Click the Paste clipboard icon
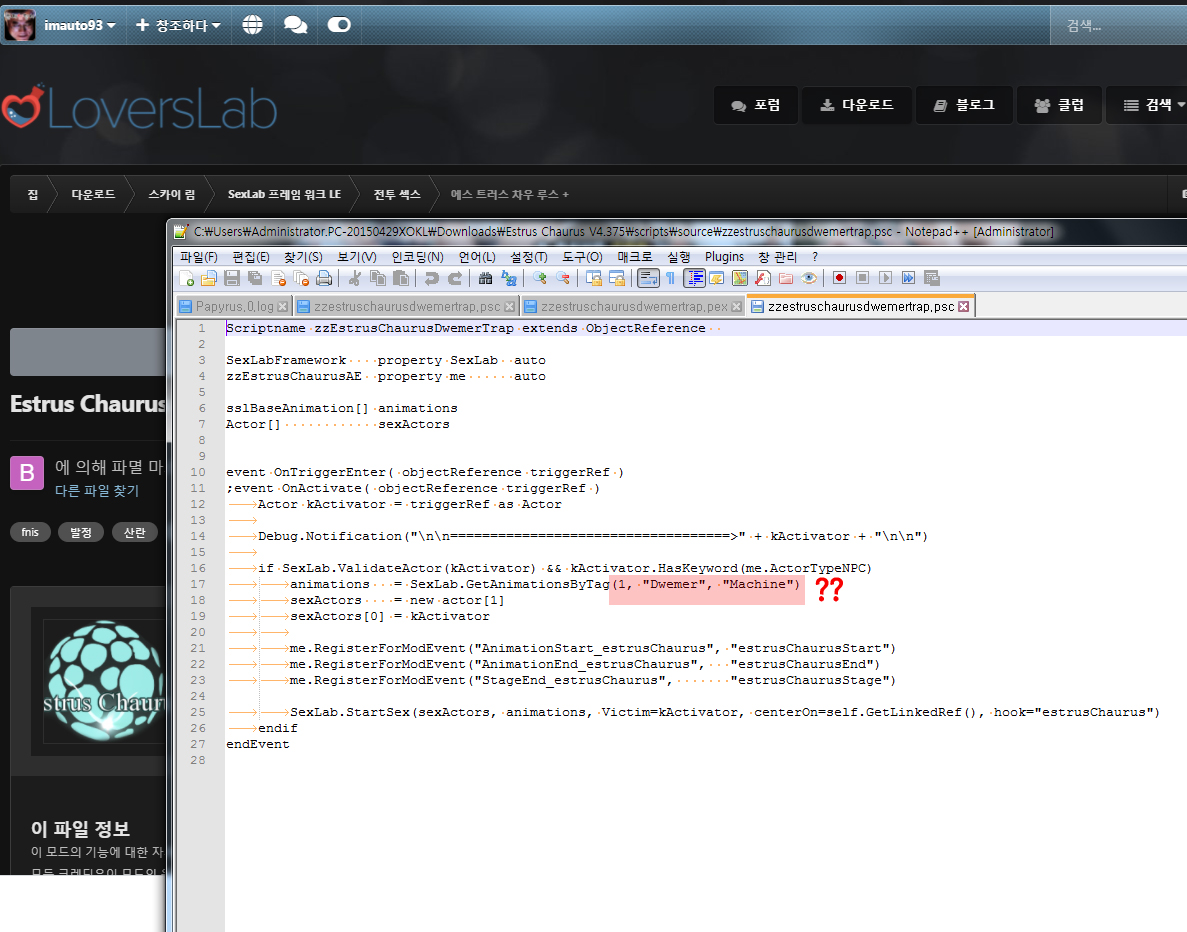1187x932 pixels. pos(400,279)
